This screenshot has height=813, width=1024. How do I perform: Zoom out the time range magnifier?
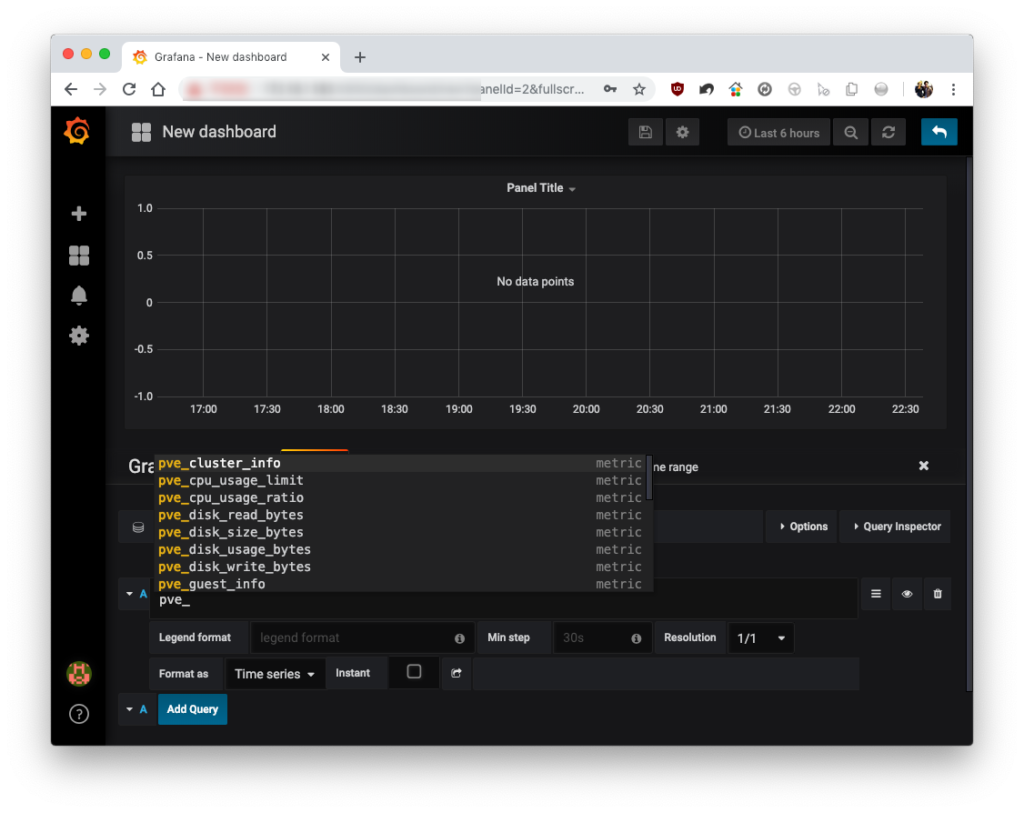pyautogui.click(x=850, y=133)
